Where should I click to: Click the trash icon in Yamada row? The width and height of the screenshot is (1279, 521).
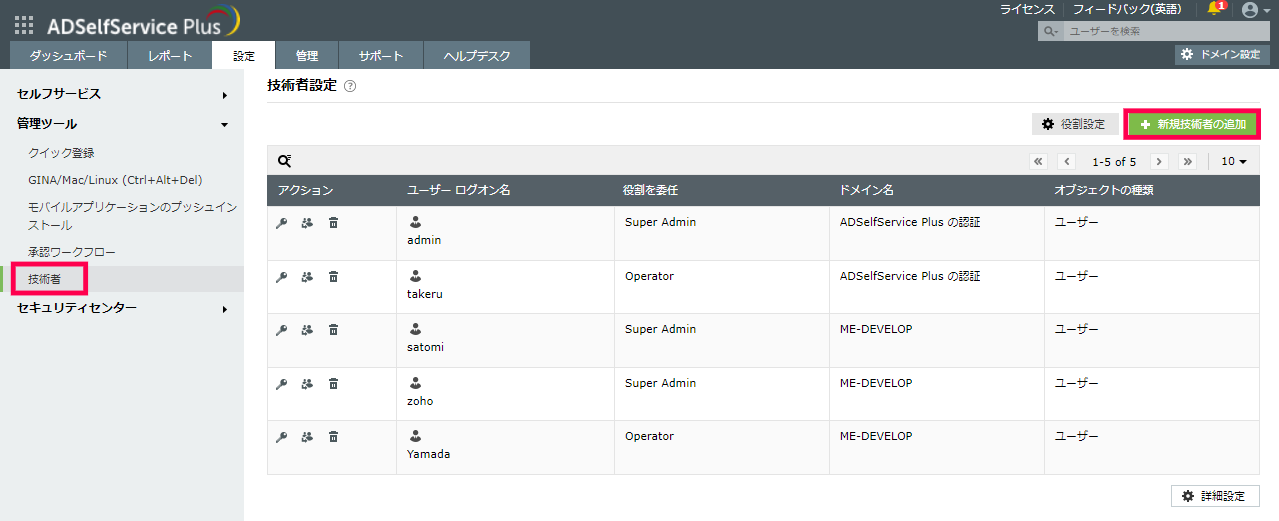click(x=334, y=437)
